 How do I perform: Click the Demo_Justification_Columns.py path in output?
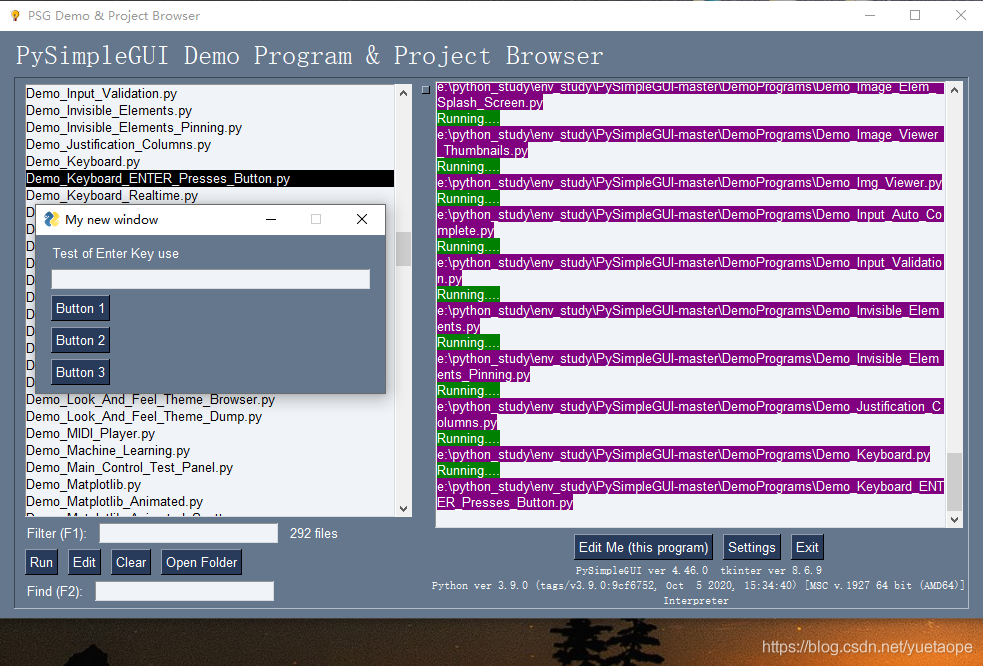(690, 415)
